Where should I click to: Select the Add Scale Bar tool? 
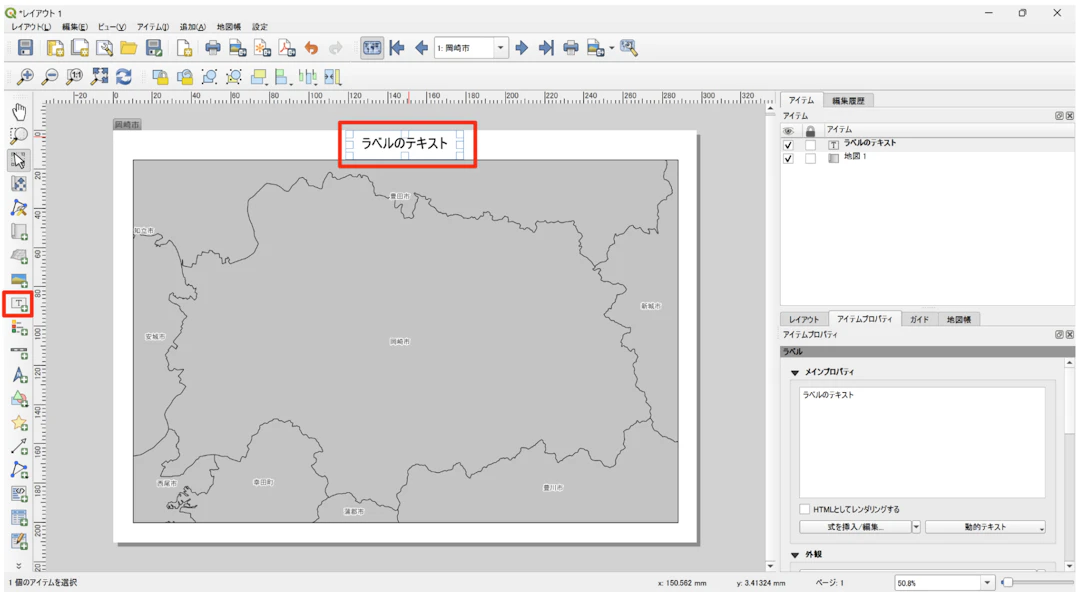18,352
